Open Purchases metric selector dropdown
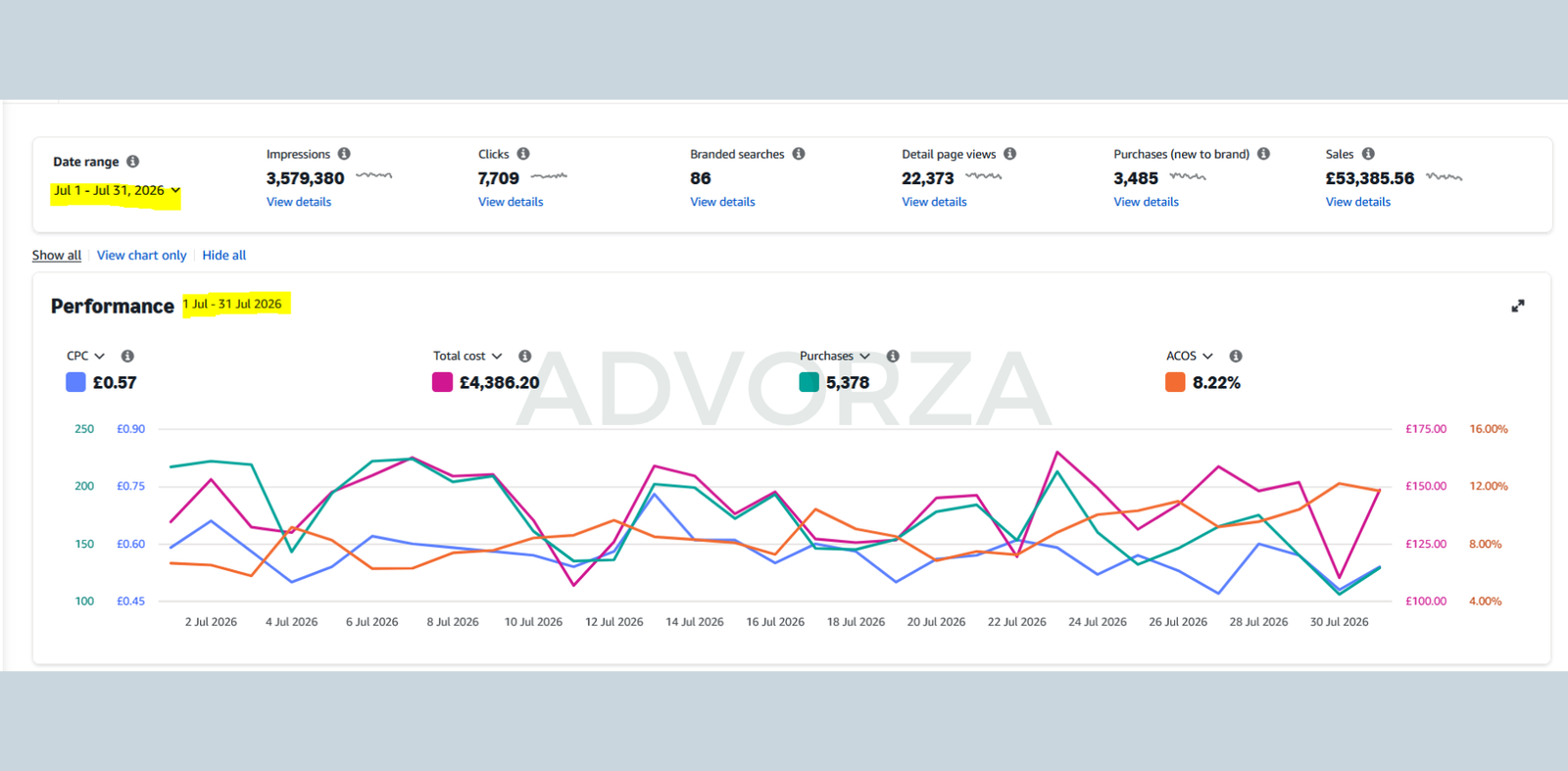 (x=835, y=357)
